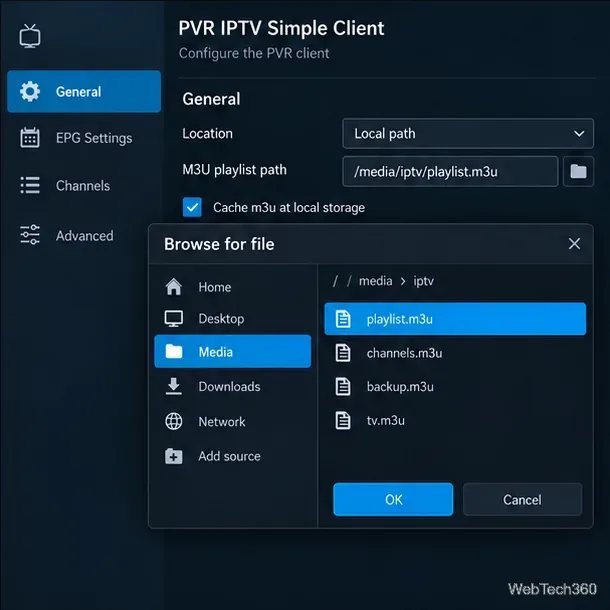Screen dimensions: 610x610
Task: Select Downloads in browse sidebar
Action: pos(233,386)
